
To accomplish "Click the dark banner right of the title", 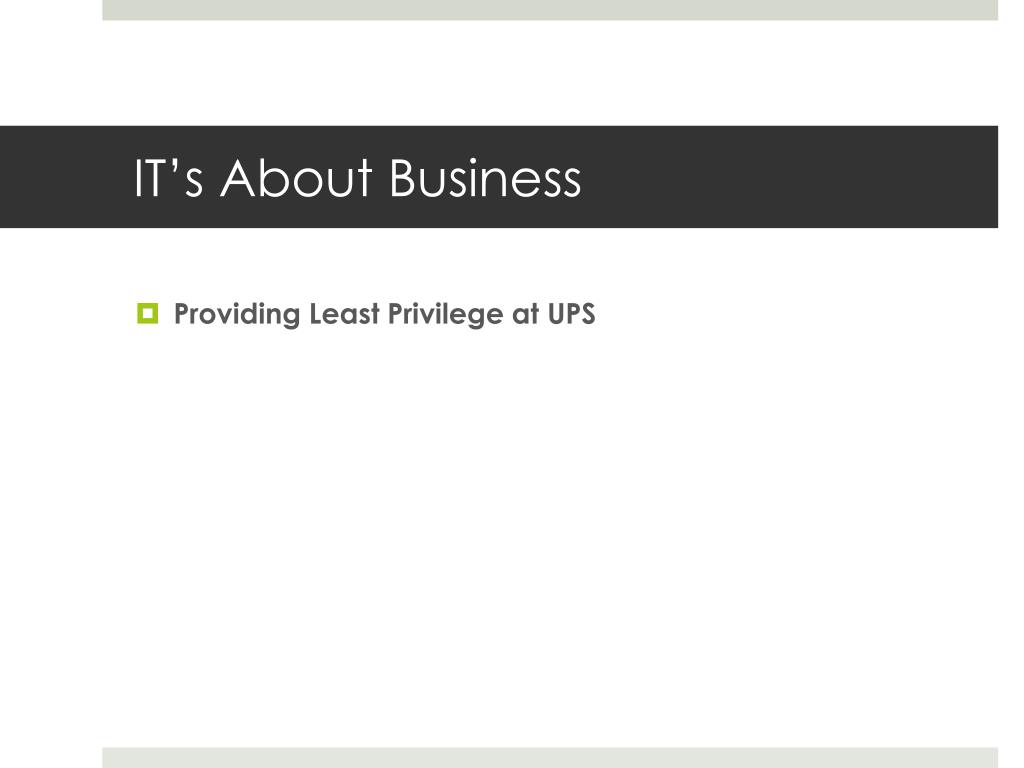I will pyautogui.click(x=784, y=177).
